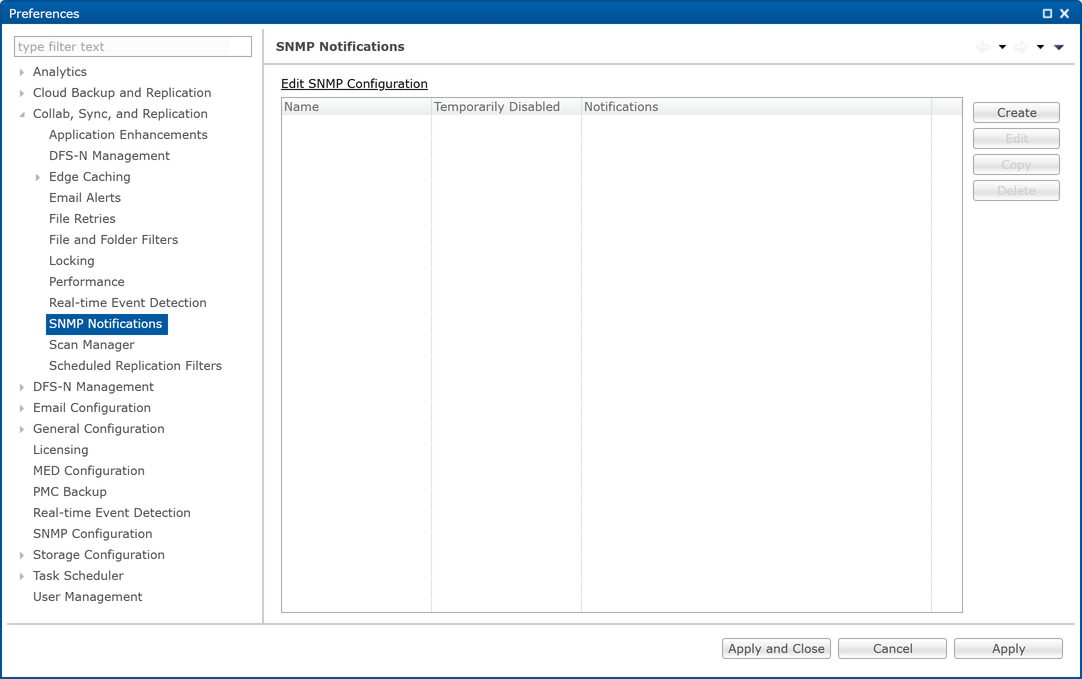Select Locking tree item

[72, 261]
